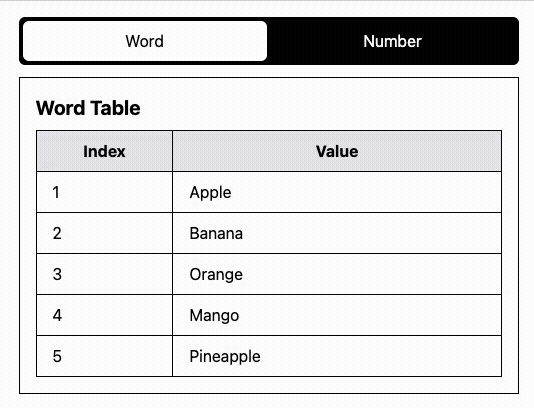
Task: Click the Pineapple cell
Action: pos(337,356)
